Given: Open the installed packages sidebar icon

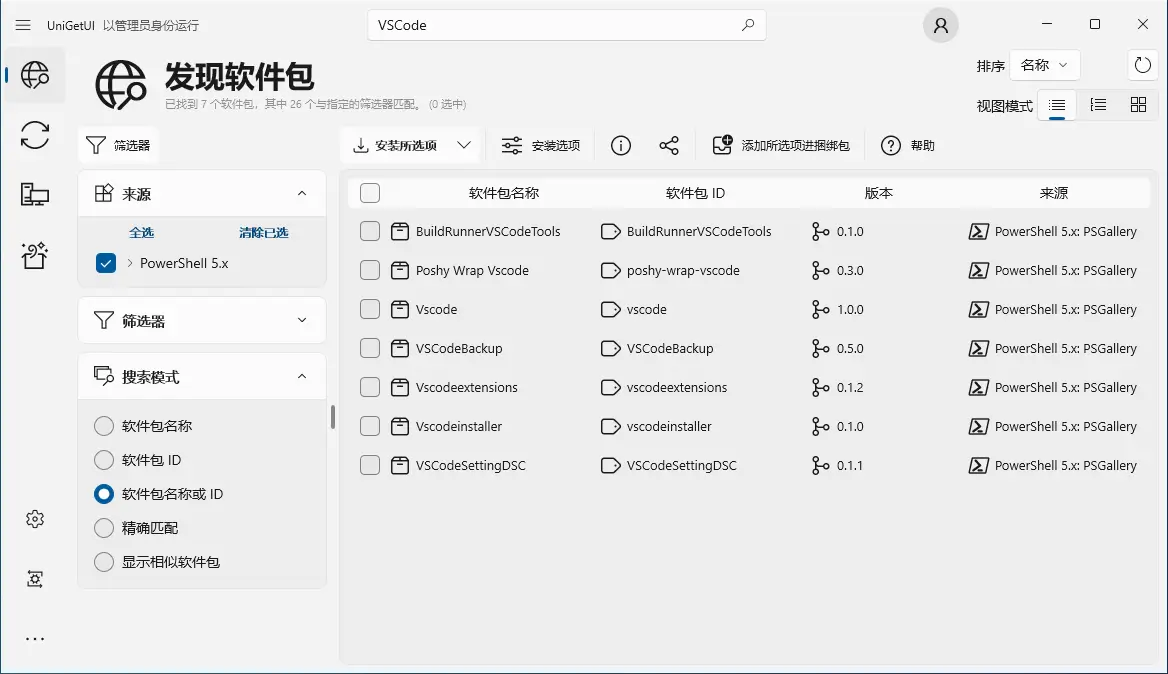Looking at the screenshot, I should (x=35, y=195).
